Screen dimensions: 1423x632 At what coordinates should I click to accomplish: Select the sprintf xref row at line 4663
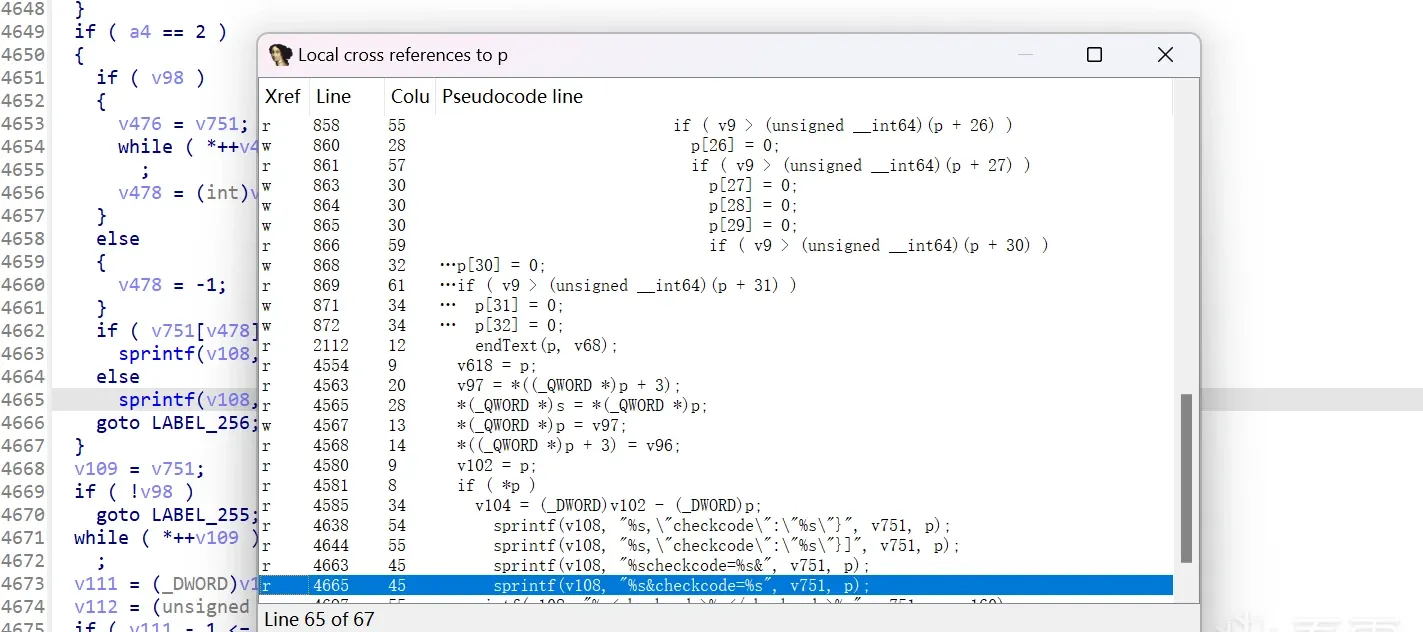pos(716,565)
